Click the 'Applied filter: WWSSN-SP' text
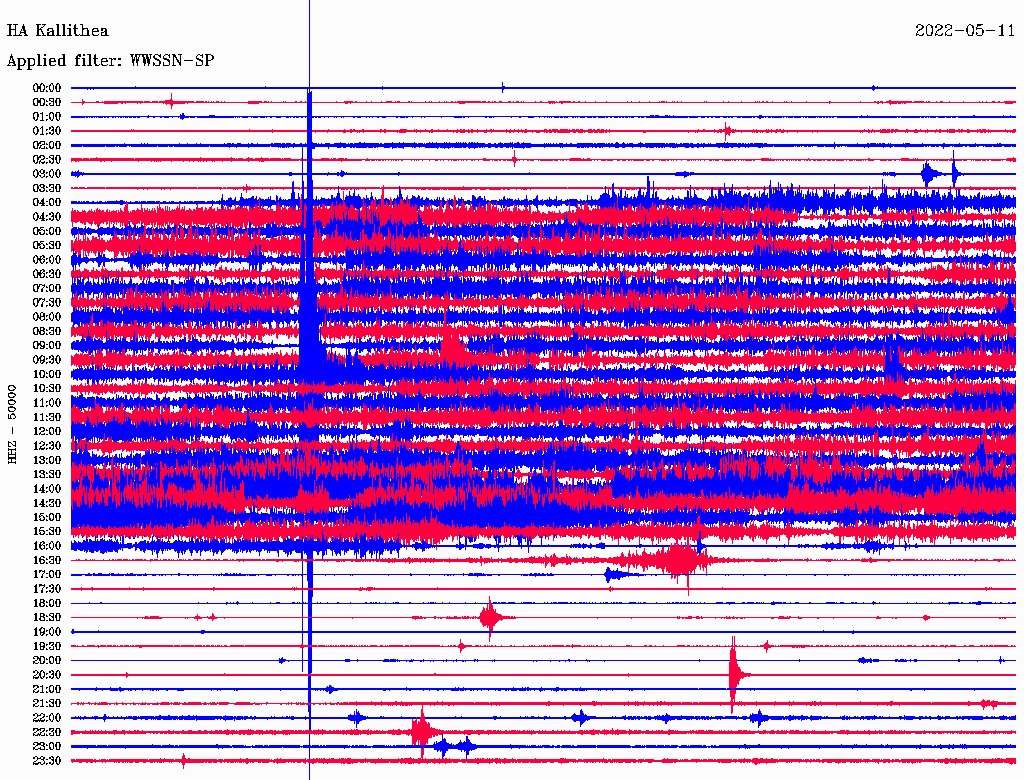 click(x=110, y=61)
